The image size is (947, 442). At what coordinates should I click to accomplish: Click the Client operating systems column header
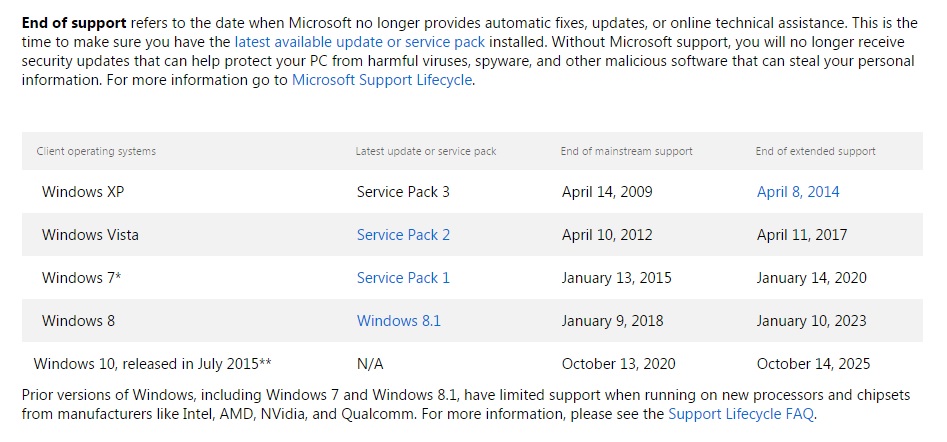coord(96,151)
